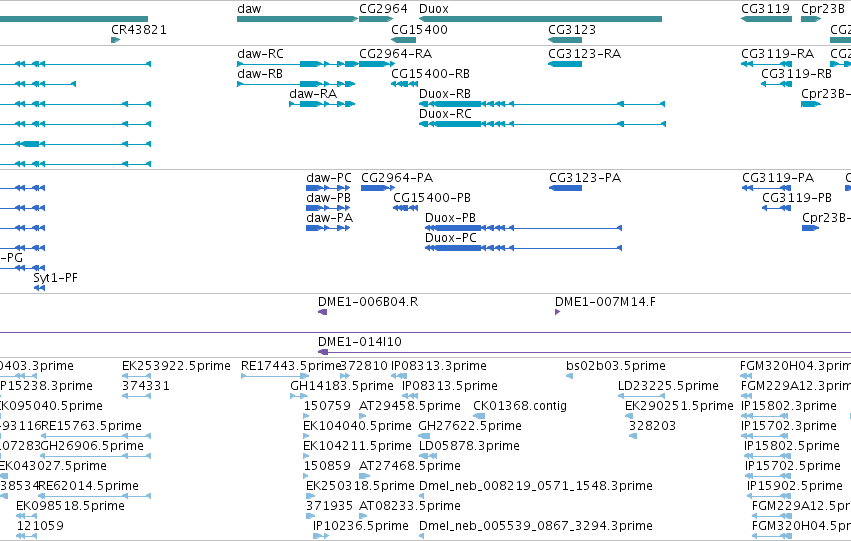Click the Duox-PC protein feature

(523, 248)
